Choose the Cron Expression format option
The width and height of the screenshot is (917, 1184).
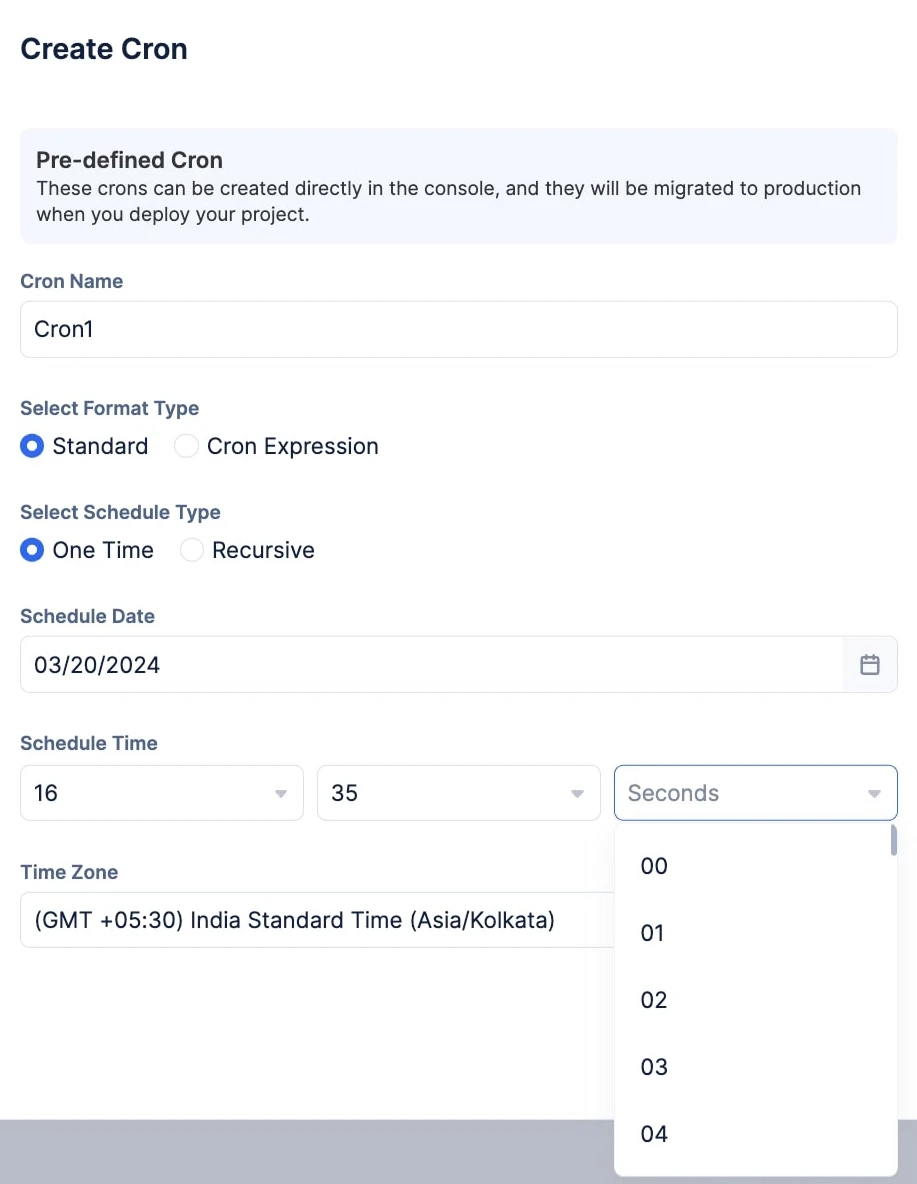point(187,446)
